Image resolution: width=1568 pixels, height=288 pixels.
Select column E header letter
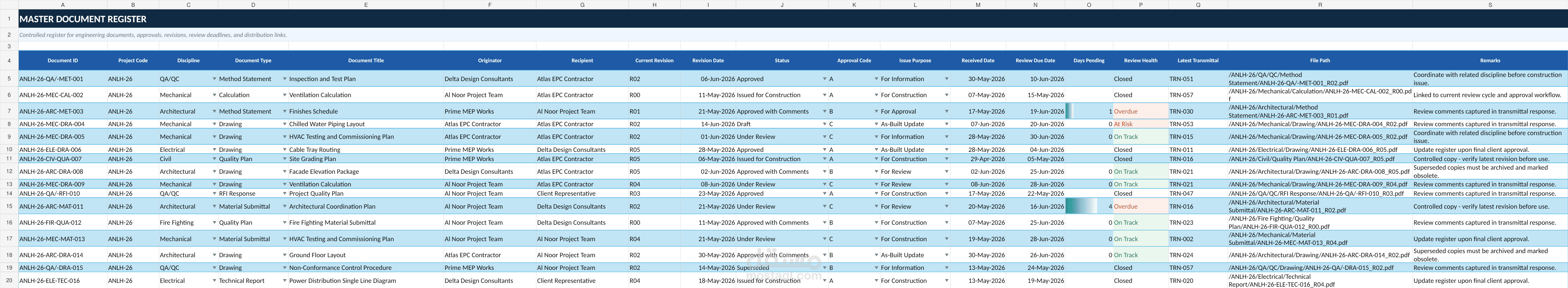pos(366,5)
